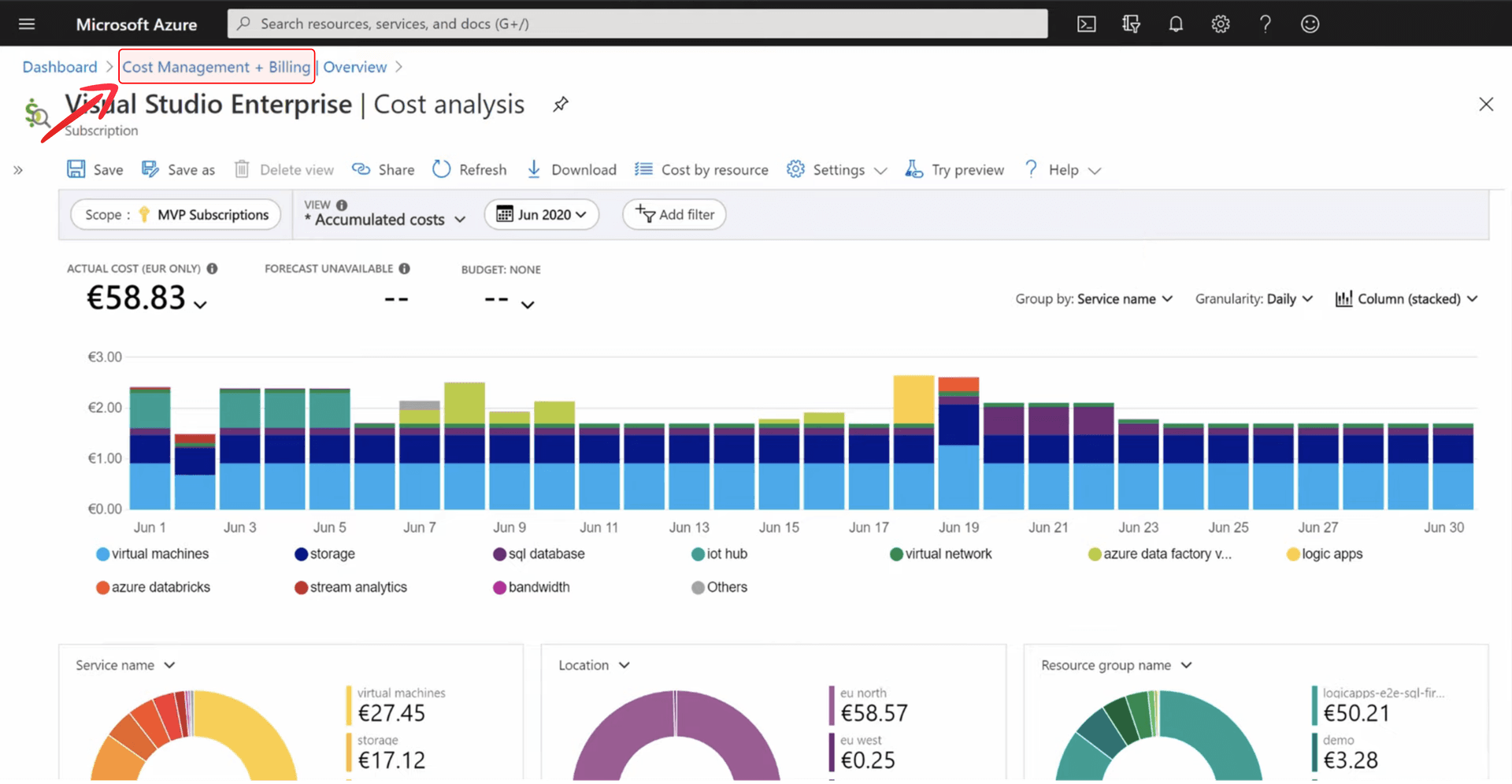The height and width of the screenshot is (784, 1512).
Task: Toggle azure databricks legend series
Action: [153, 587]
